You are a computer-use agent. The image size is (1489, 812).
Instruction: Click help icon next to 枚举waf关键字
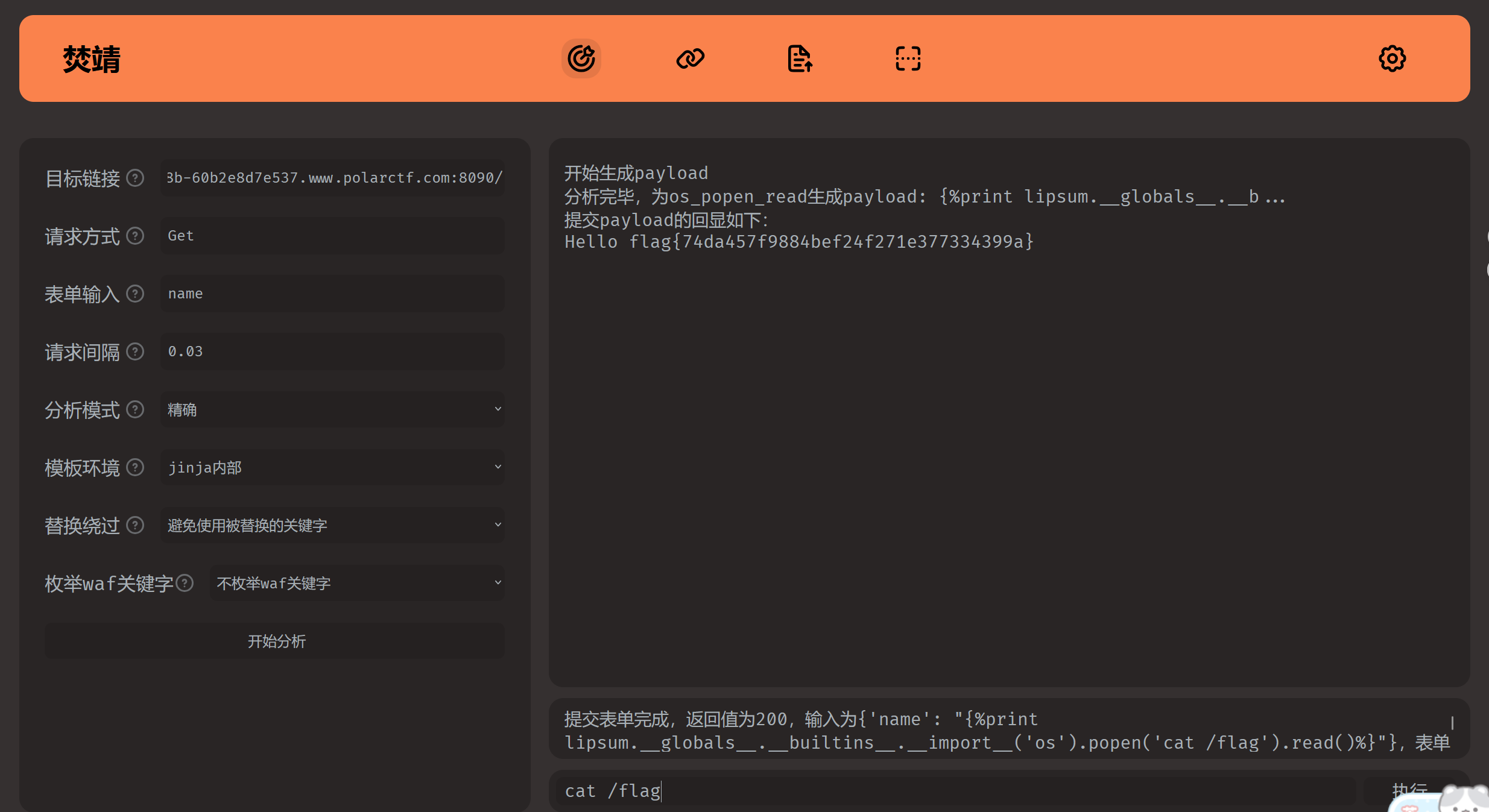[x=185, y=583]
